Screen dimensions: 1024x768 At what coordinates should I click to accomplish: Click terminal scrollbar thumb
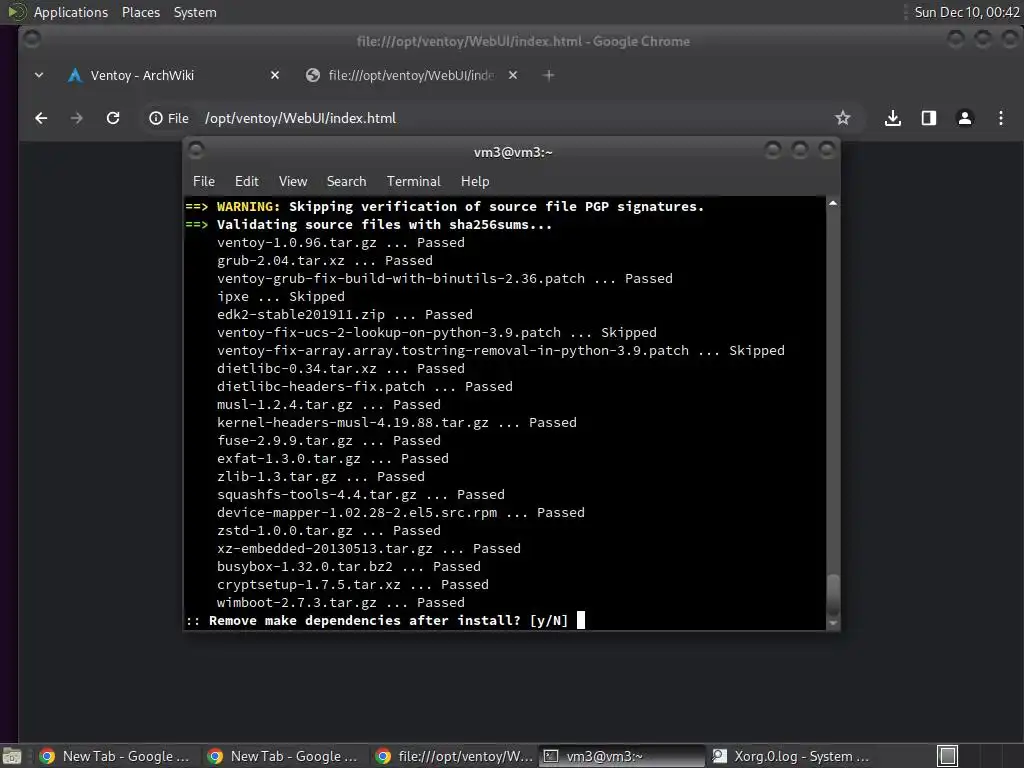pos(833,594)
